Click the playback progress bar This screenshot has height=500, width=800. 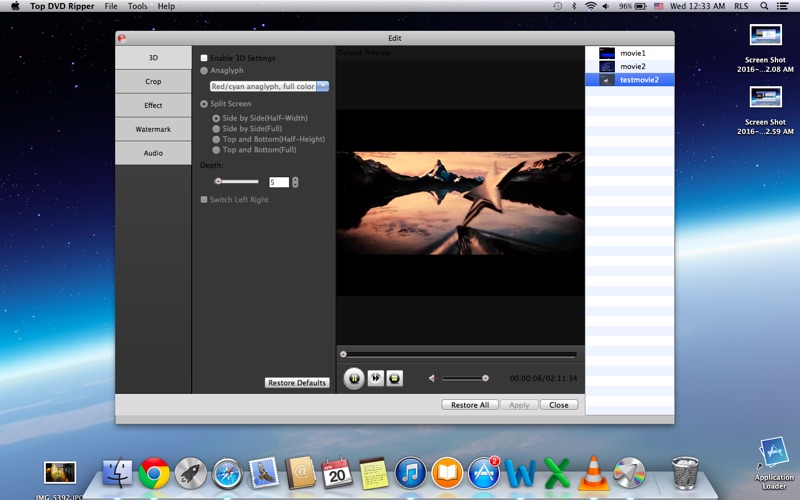click(x=460, y=354)
